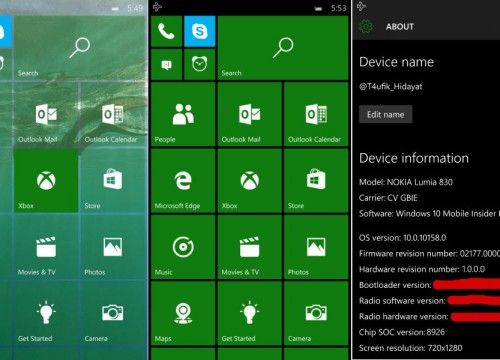Select Carrier: CV GBIE line
Screen dimensions: 500x360
pyautogui.click(x=388, y=198)
